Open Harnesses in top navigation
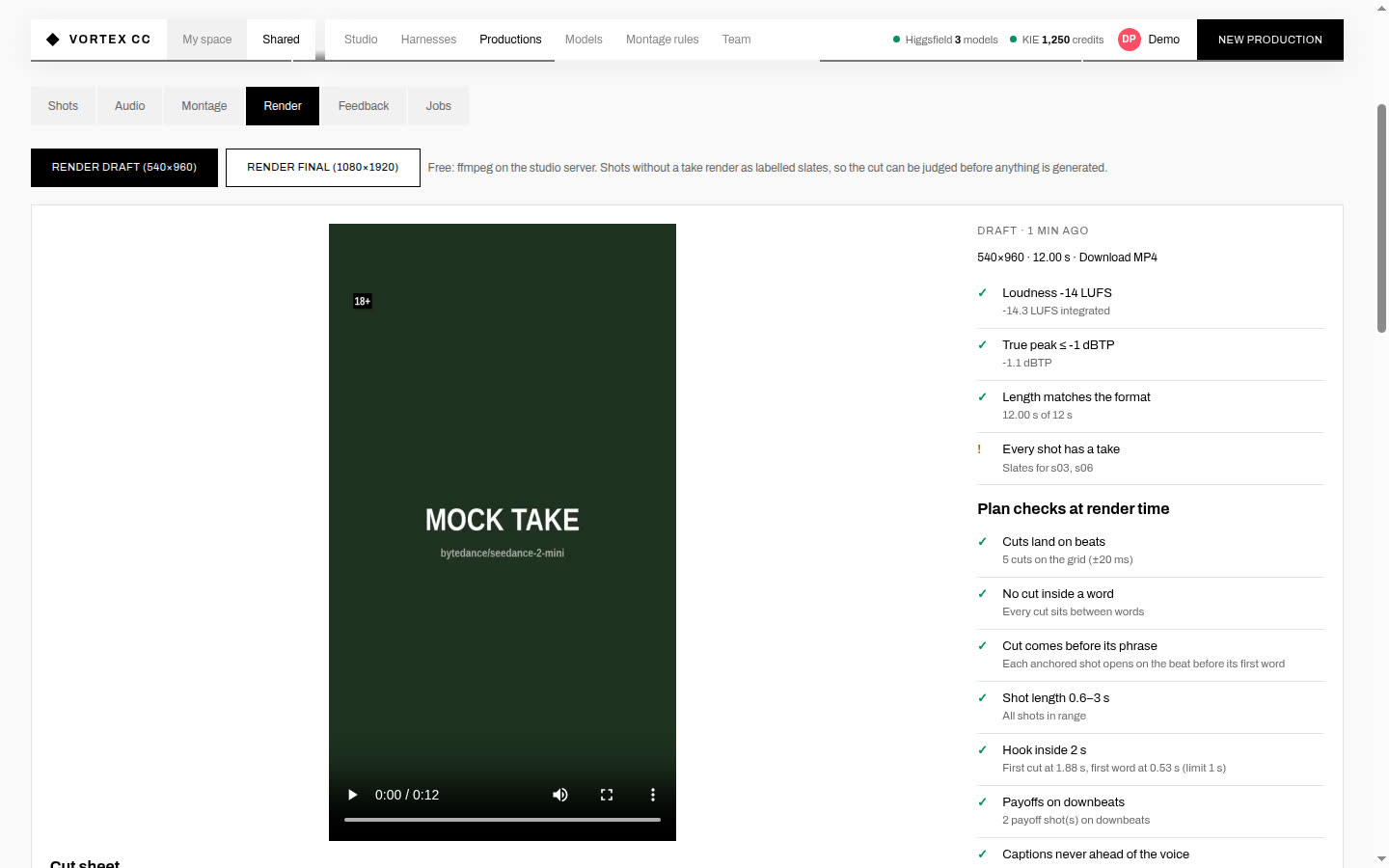Image resolution: width=1389 pixels, height=868 pixels. 428,40
